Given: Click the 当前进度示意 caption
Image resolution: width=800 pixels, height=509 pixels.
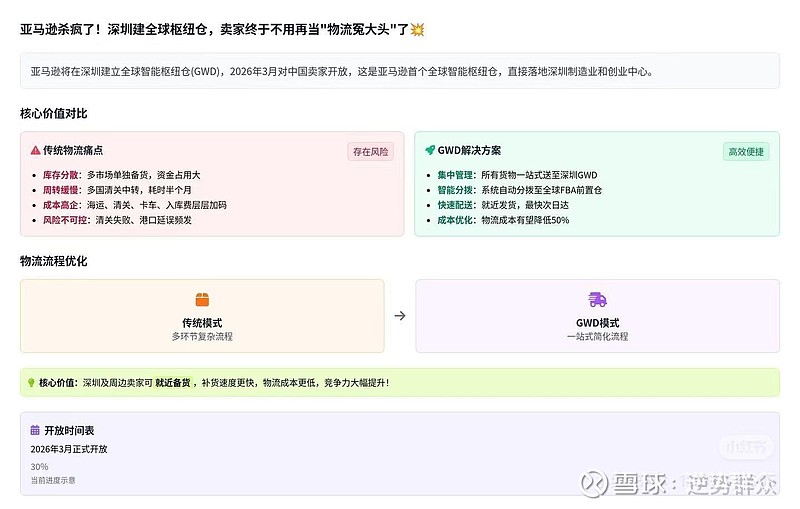Looking at the screenshot, I should click(x=53, y=480).
